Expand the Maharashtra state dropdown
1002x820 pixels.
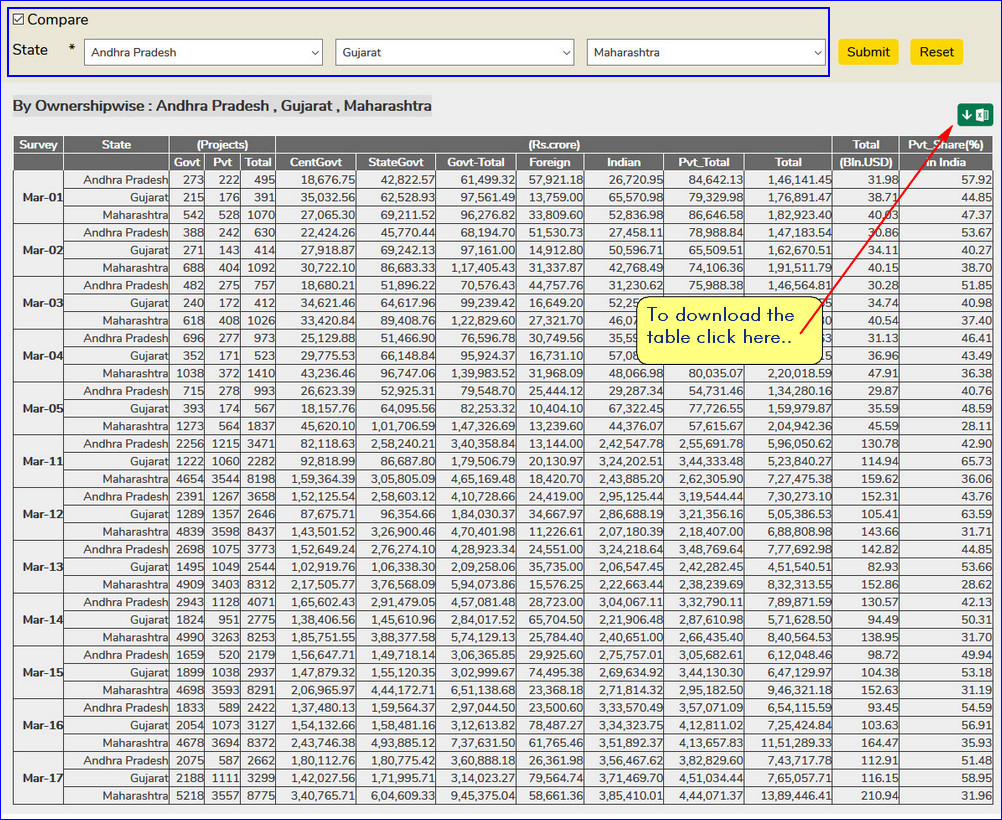click(706, 52)
